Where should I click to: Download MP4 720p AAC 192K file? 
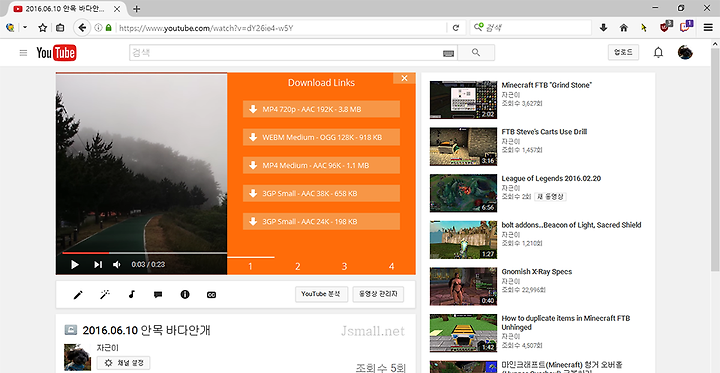pos(321,109)
